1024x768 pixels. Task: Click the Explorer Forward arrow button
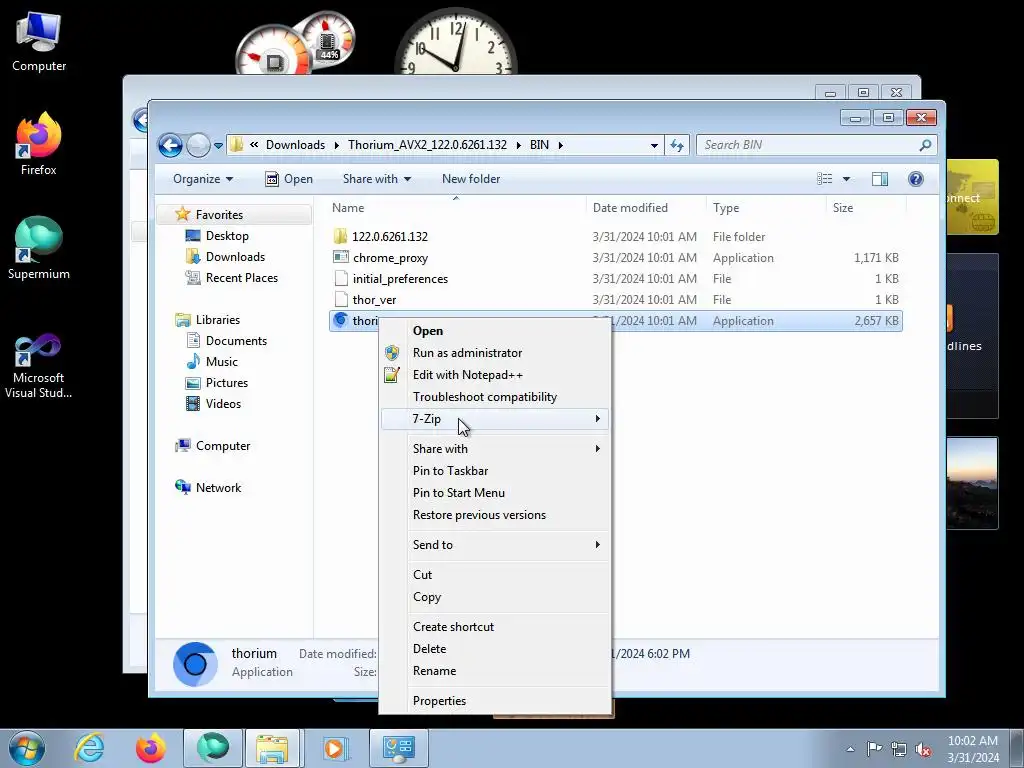(x=198, y=145)
